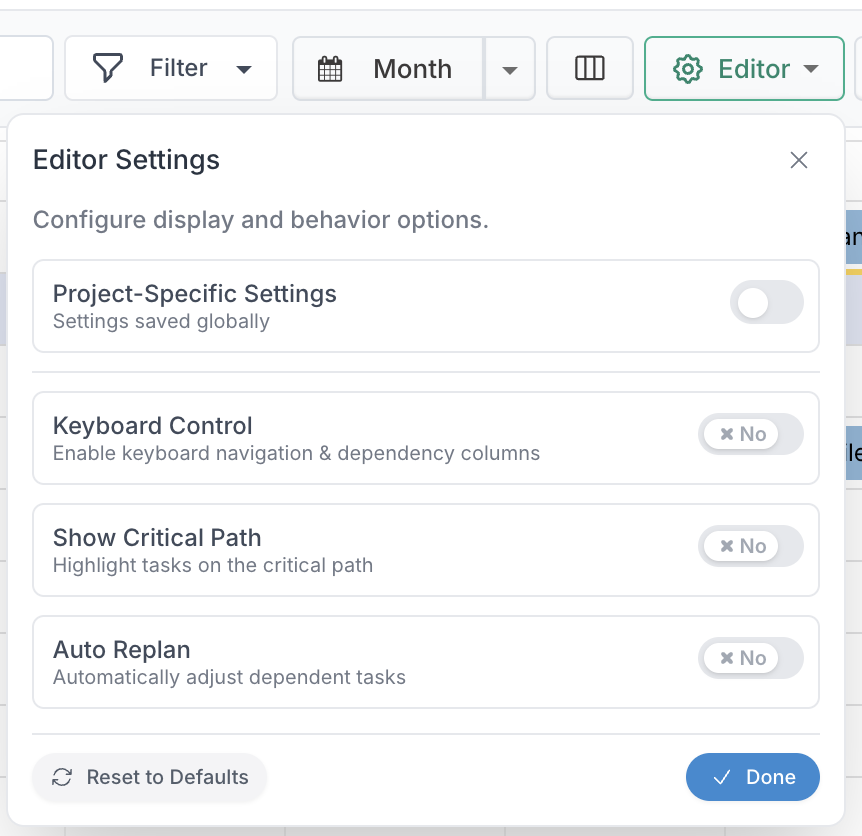The width and height of the screenshot is (862, 836).
Task: Turn on the Keyboard Control switch
Action: [x=750, y=434]
